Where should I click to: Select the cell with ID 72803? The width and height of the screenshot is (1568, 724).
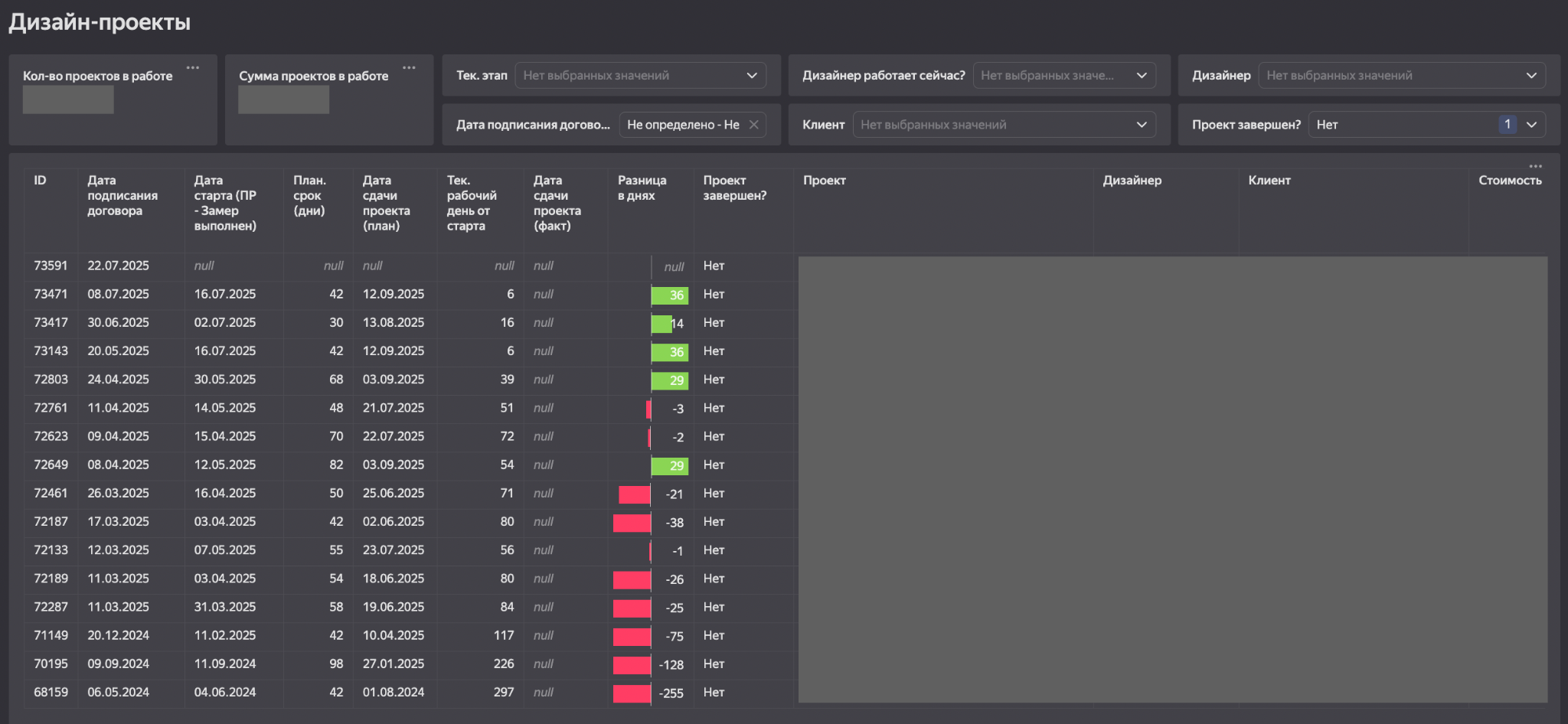point(51,380)
